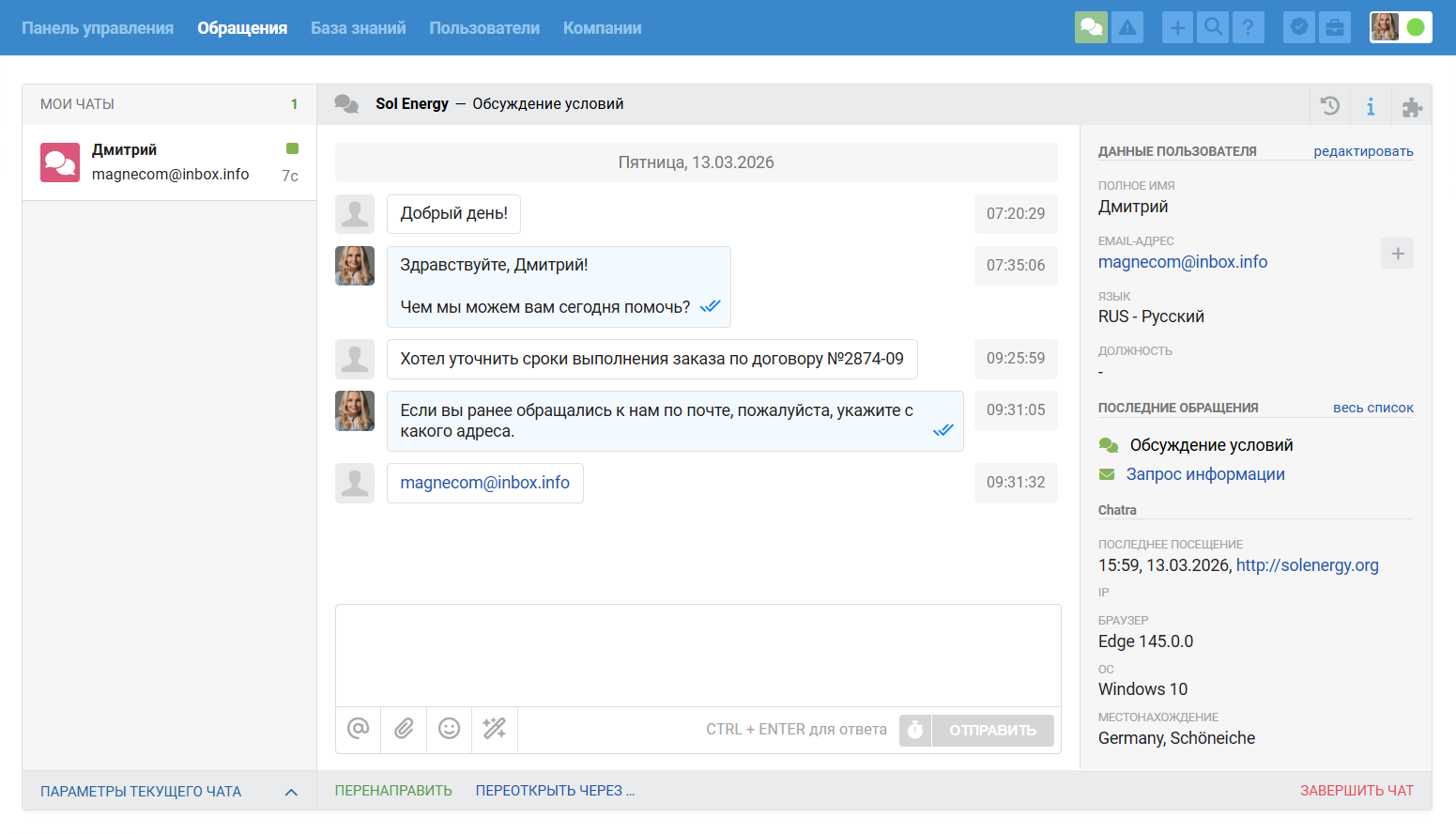Click the plus icon next to email address

1397,253
